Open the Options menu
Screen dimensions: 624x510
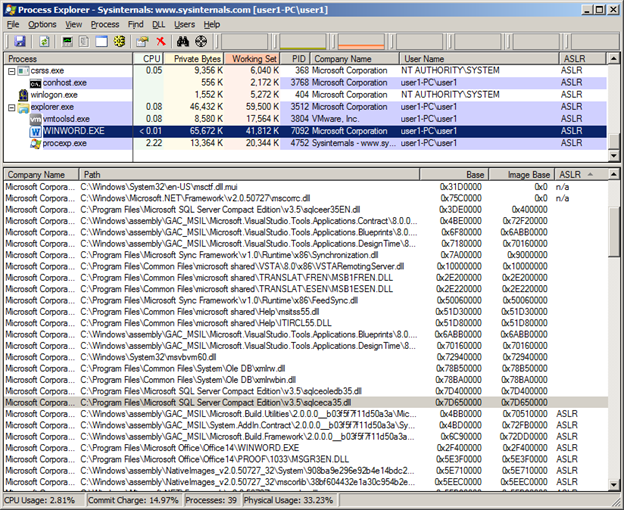[42, 24]
